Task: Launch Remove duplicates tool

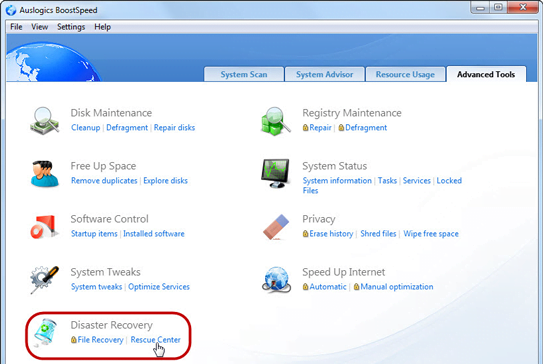Action: click(104, 180)
